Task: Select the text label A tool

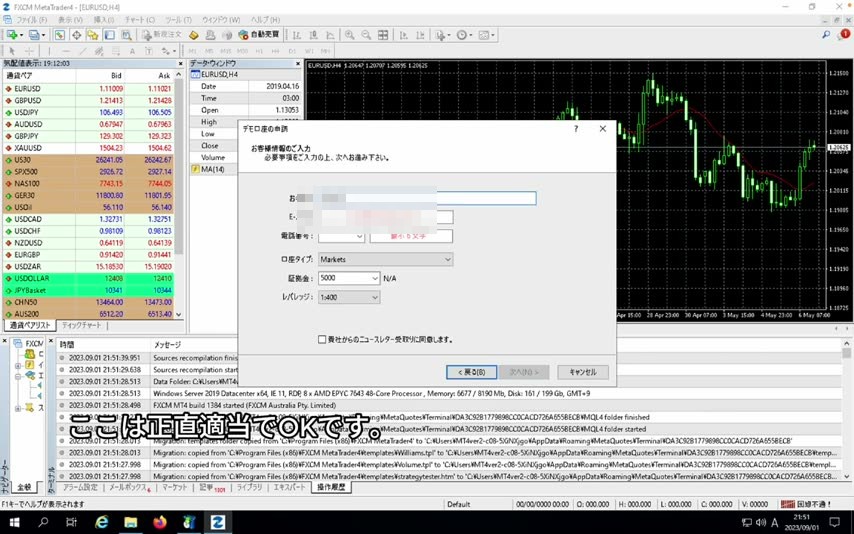Action: (132, 51)
